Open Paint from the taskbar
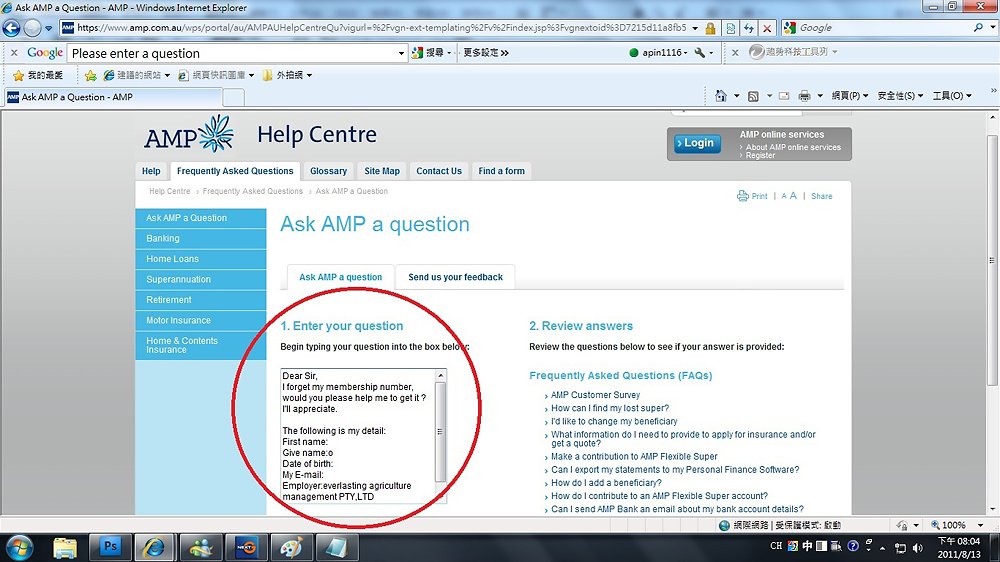 pos(291,548)
